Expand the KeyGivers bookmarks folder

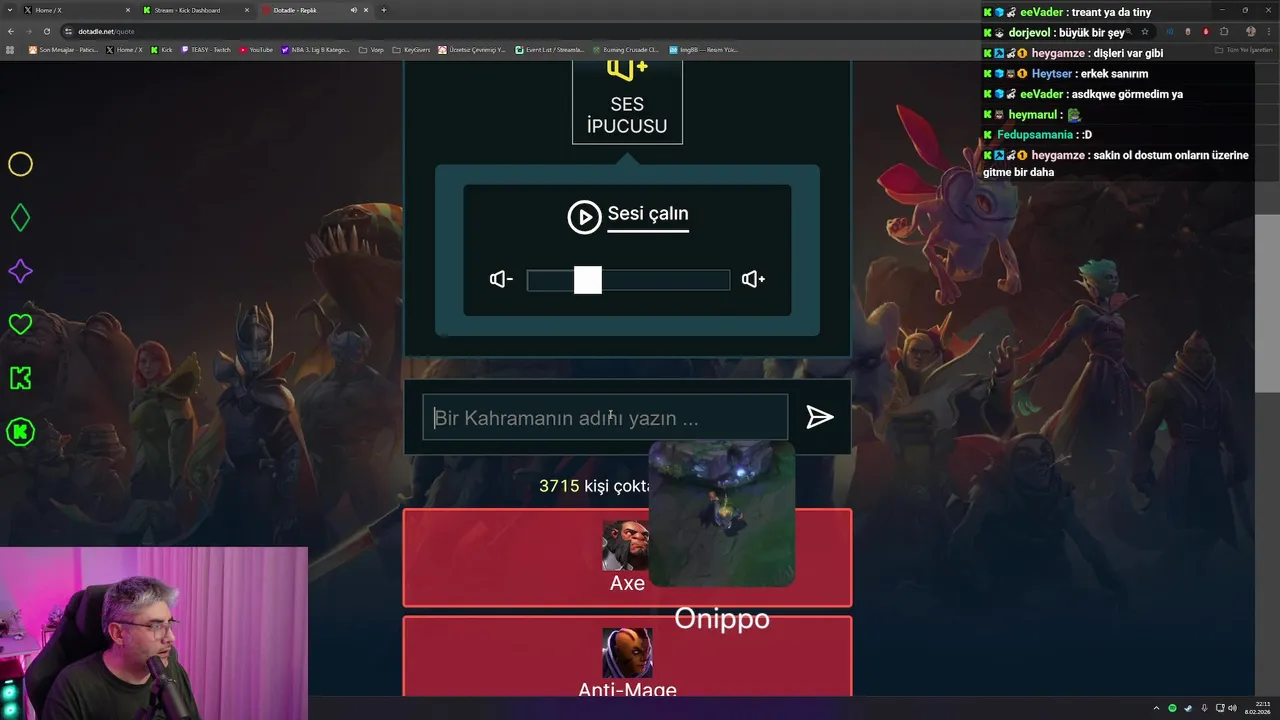point(410,49)
